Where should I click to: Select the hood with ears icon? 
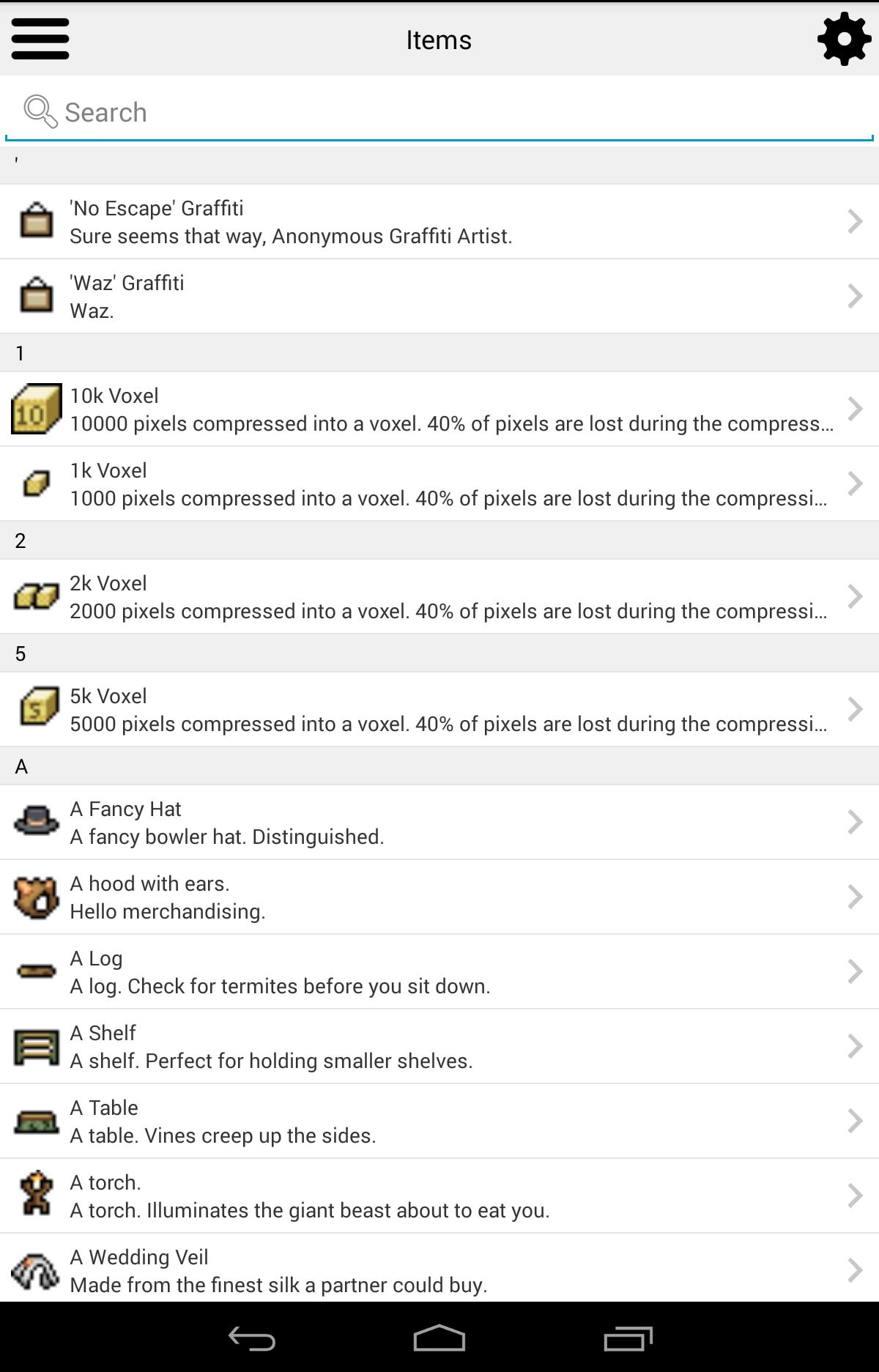coord(35,897)
